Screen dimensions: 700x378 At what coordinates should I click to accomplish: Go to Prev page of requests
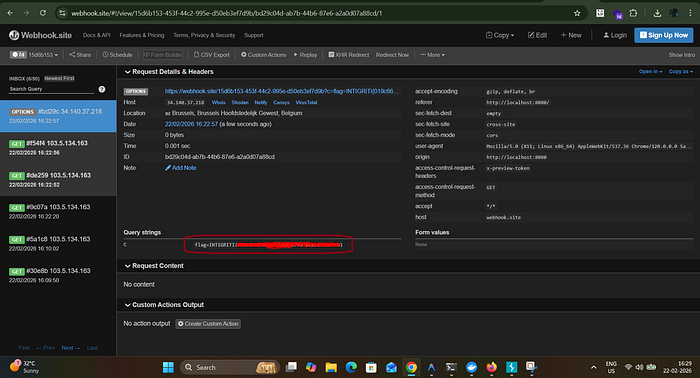[x=46, y=348]
